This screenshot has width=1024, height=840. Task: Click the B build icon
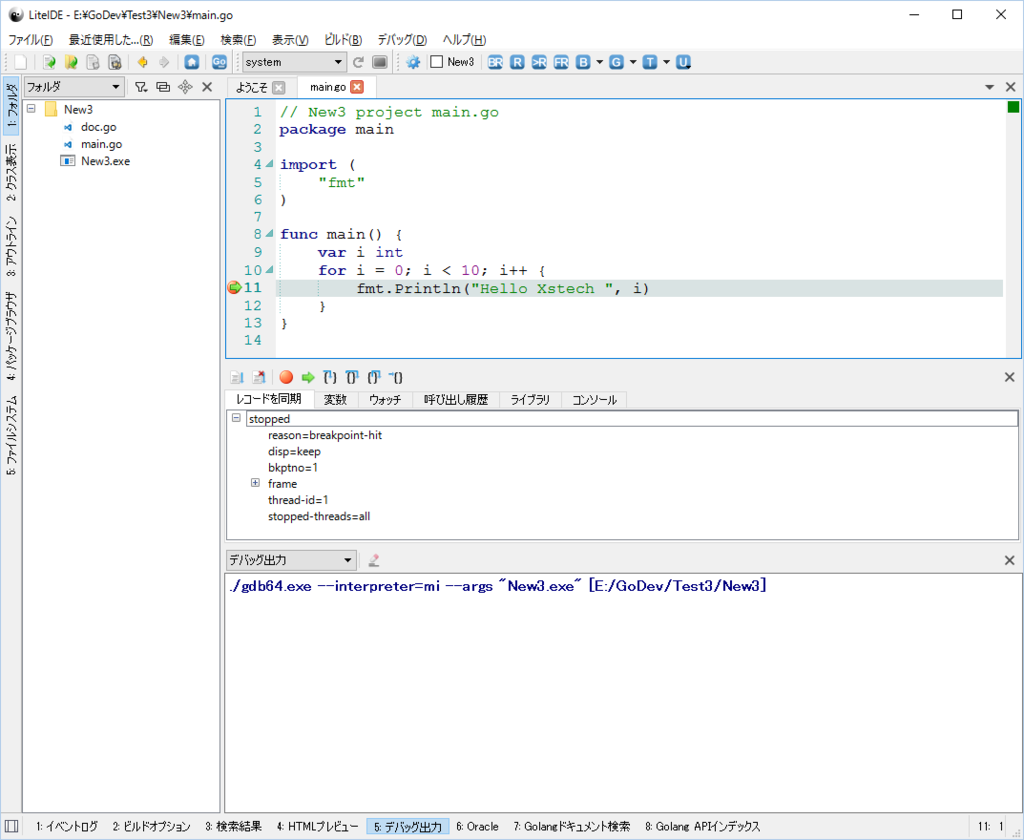click(583, 62)
